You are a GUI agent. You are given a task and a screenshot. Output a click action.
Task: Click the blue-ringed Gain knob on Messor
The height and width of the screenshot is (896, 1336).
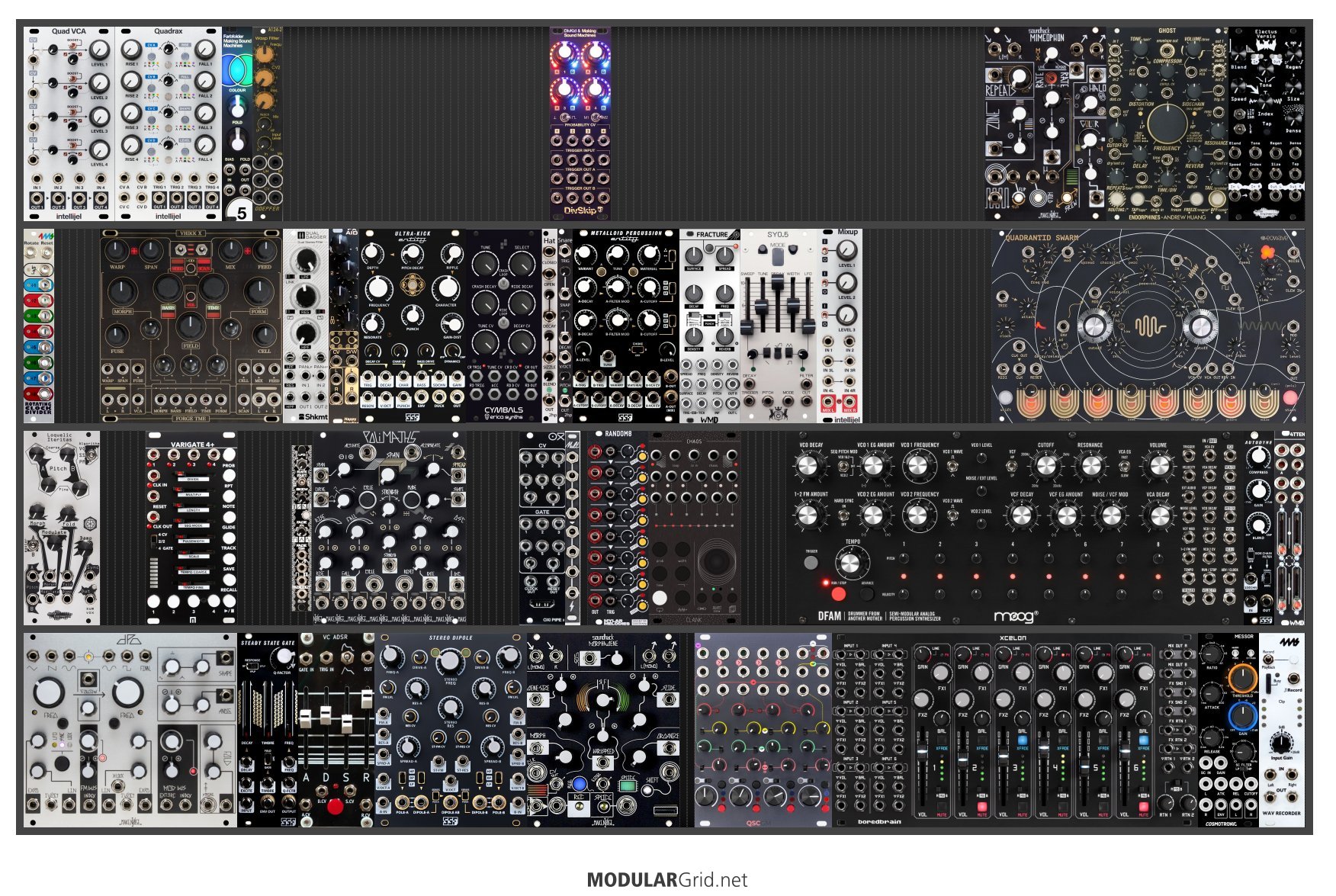tap(1241, 716)
